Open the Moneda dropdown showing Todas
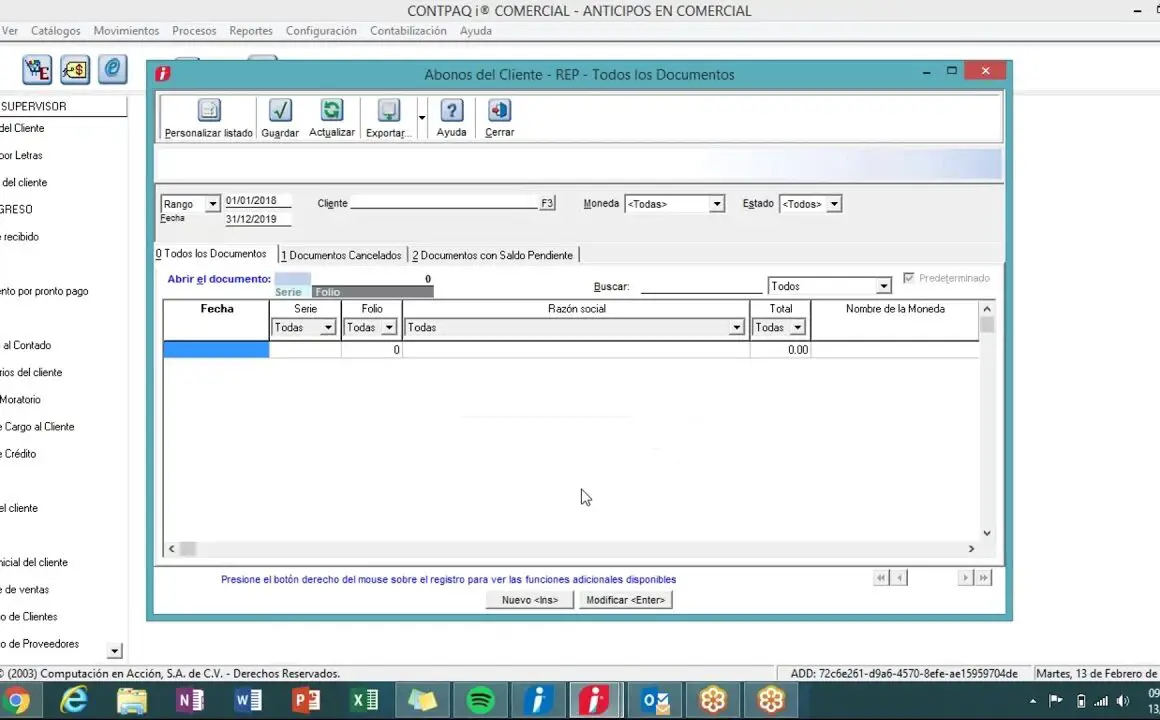Image resolution: width=1160 pixels, height=720 pixels. coord(716,204)
